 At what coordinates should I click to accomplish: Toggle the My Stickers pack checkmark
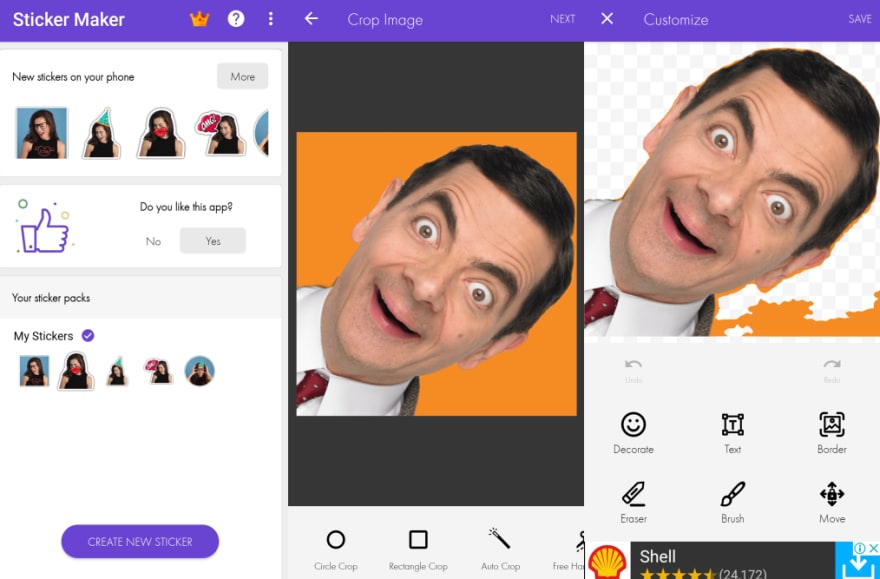click(88, 336)
